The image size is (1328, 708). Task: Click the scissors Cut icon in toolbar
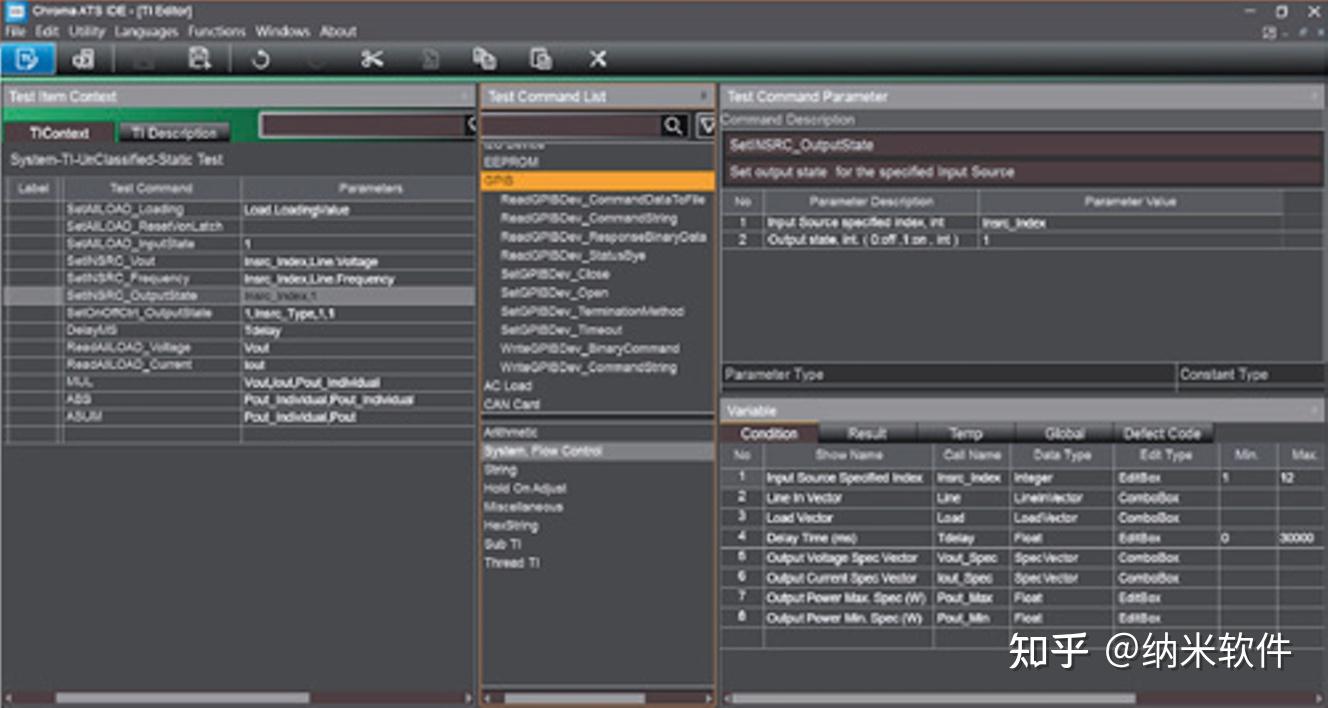point(372,59)
